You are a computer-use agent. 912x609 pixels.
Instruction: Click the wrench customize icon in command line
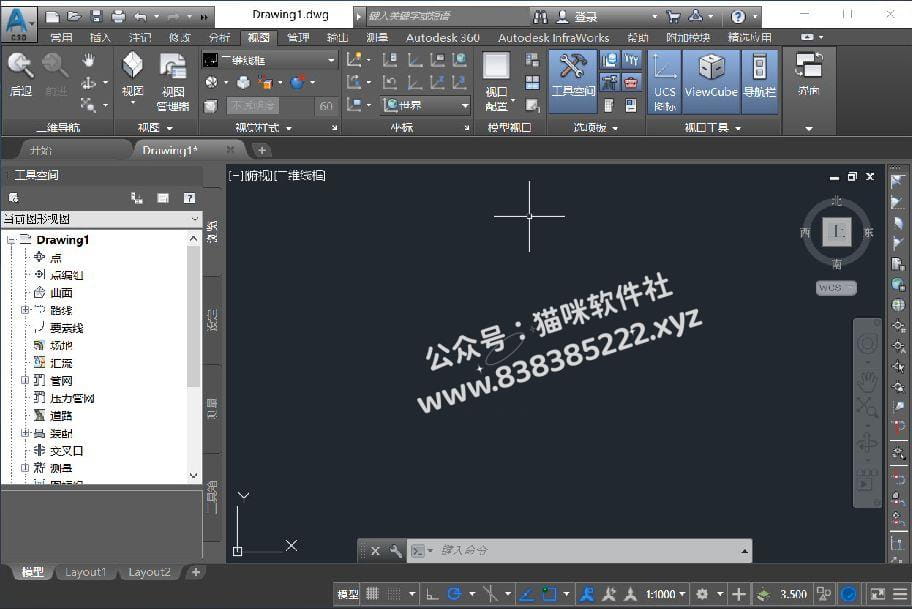[x=396, y=550]
